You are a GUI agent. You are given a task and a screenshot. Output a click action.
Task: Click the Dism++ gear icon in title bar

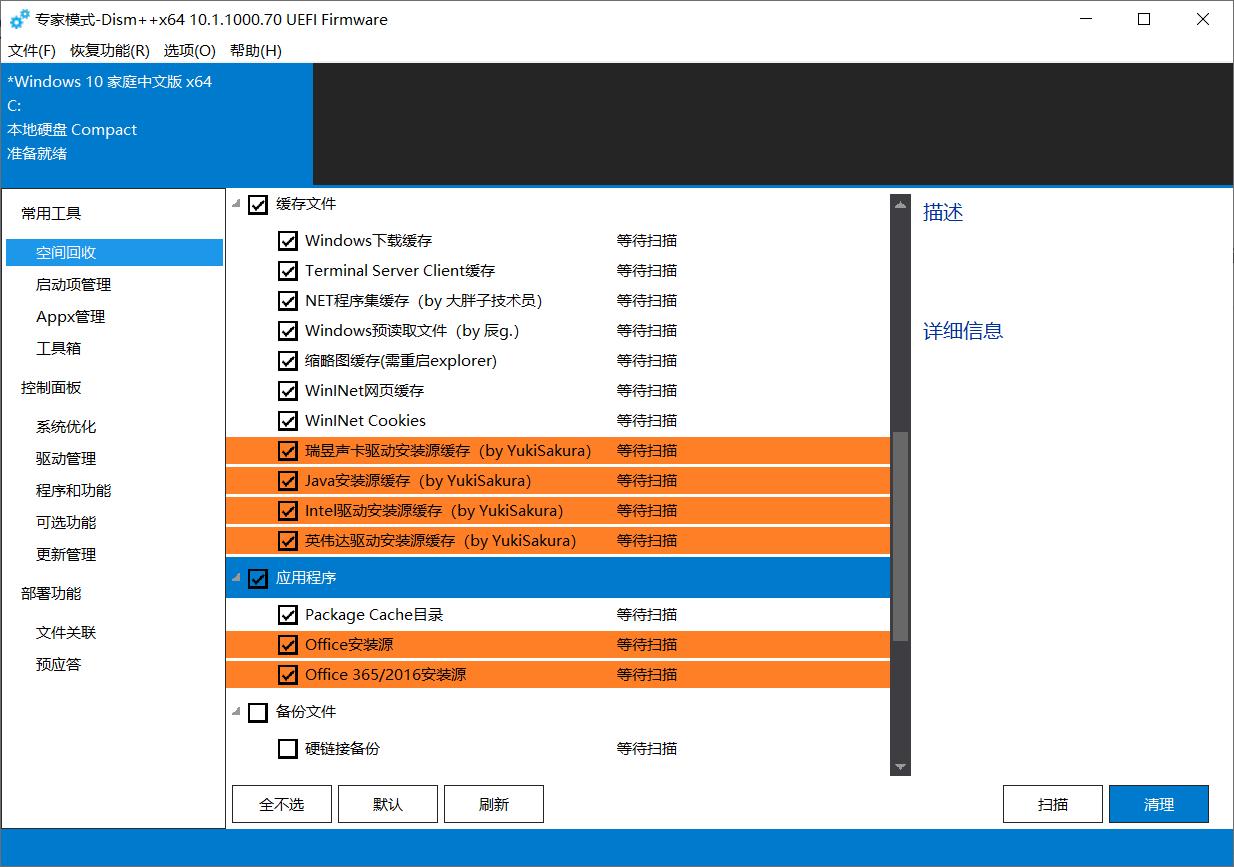[19, 19]
